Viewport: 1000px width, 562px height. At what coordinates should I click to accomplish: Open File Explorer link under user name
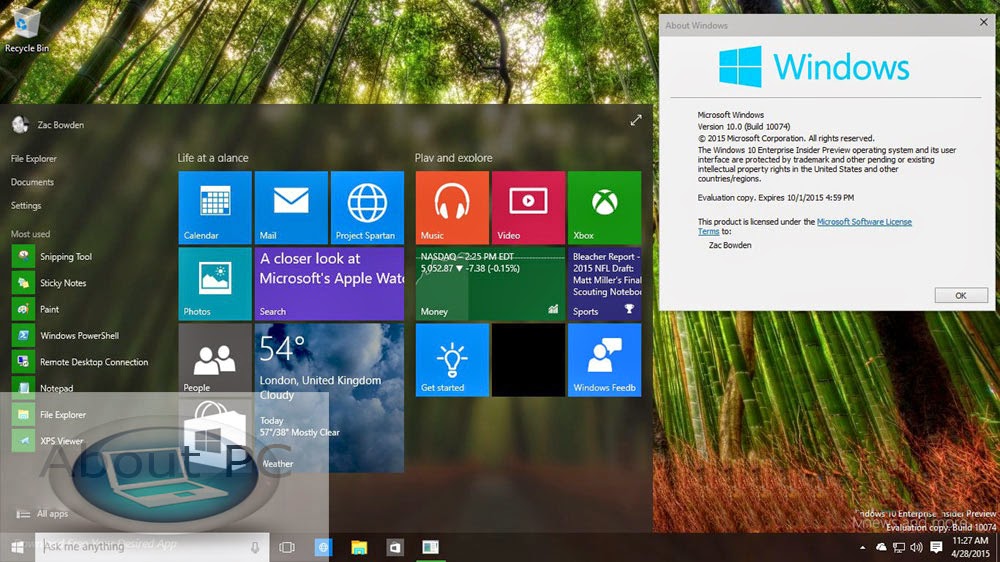[34, 159]
